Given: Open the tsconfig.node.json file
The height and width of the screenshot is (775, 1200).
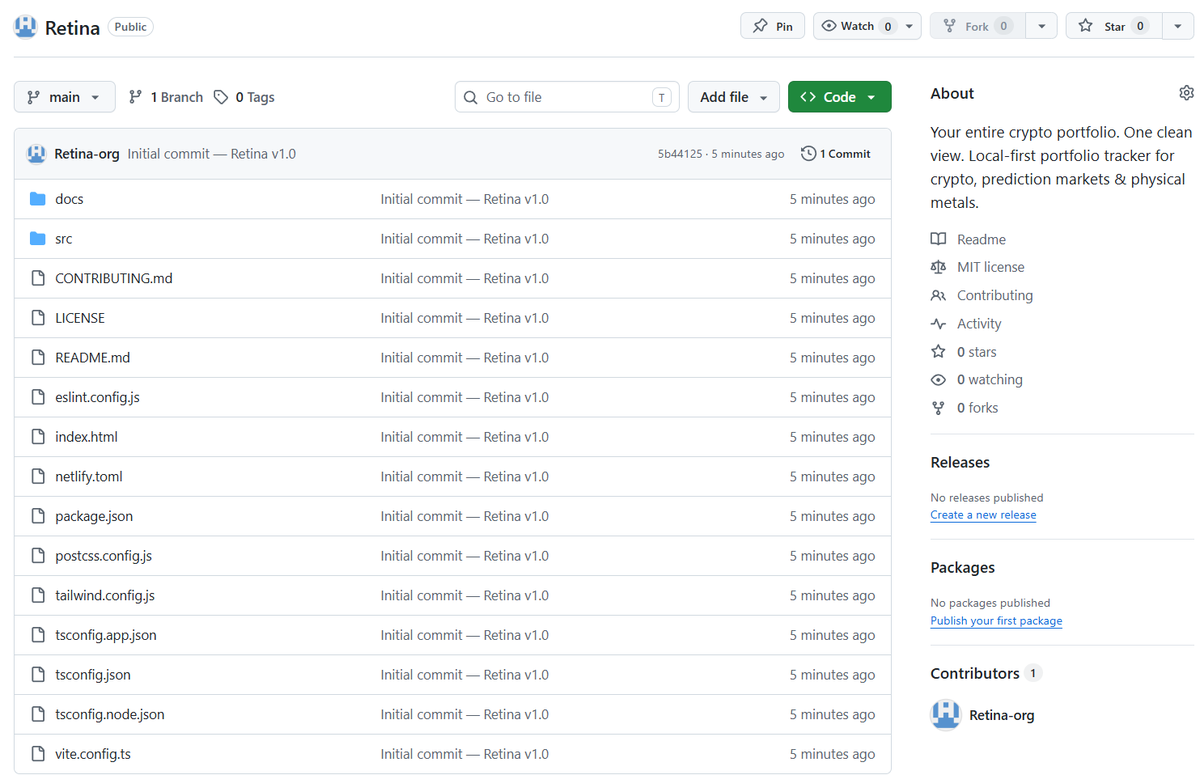Looking at the screenshot, I should (110, 714).
